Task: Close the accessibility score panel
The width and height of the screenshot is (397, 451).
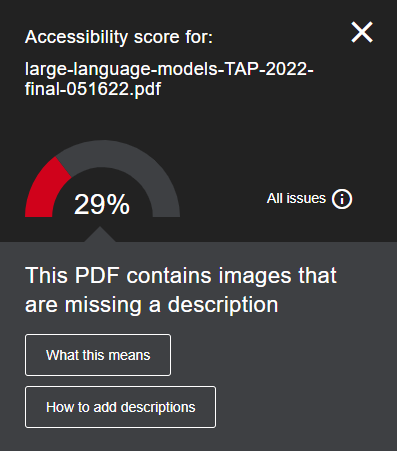Action: (362, 32)
